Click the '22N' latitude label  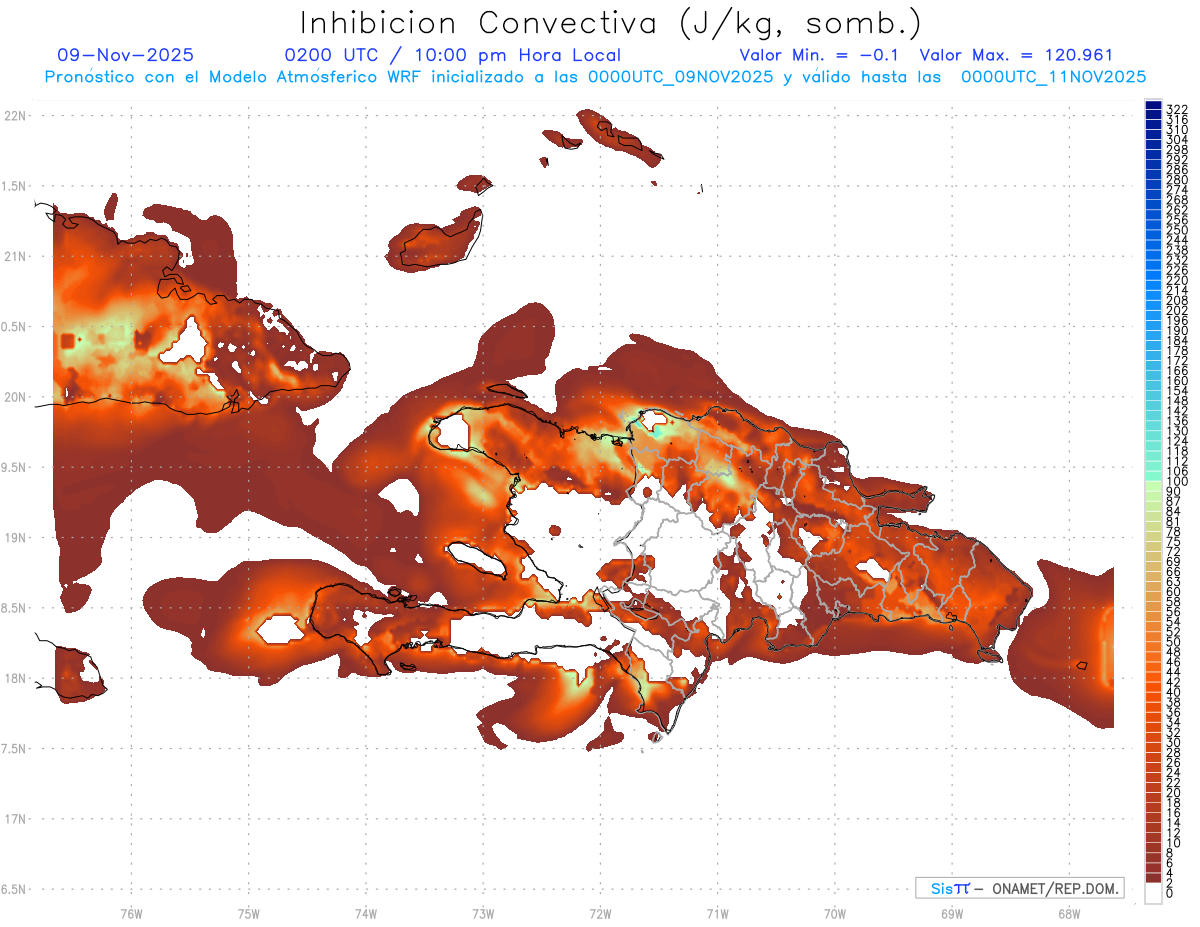click(16, 115)
